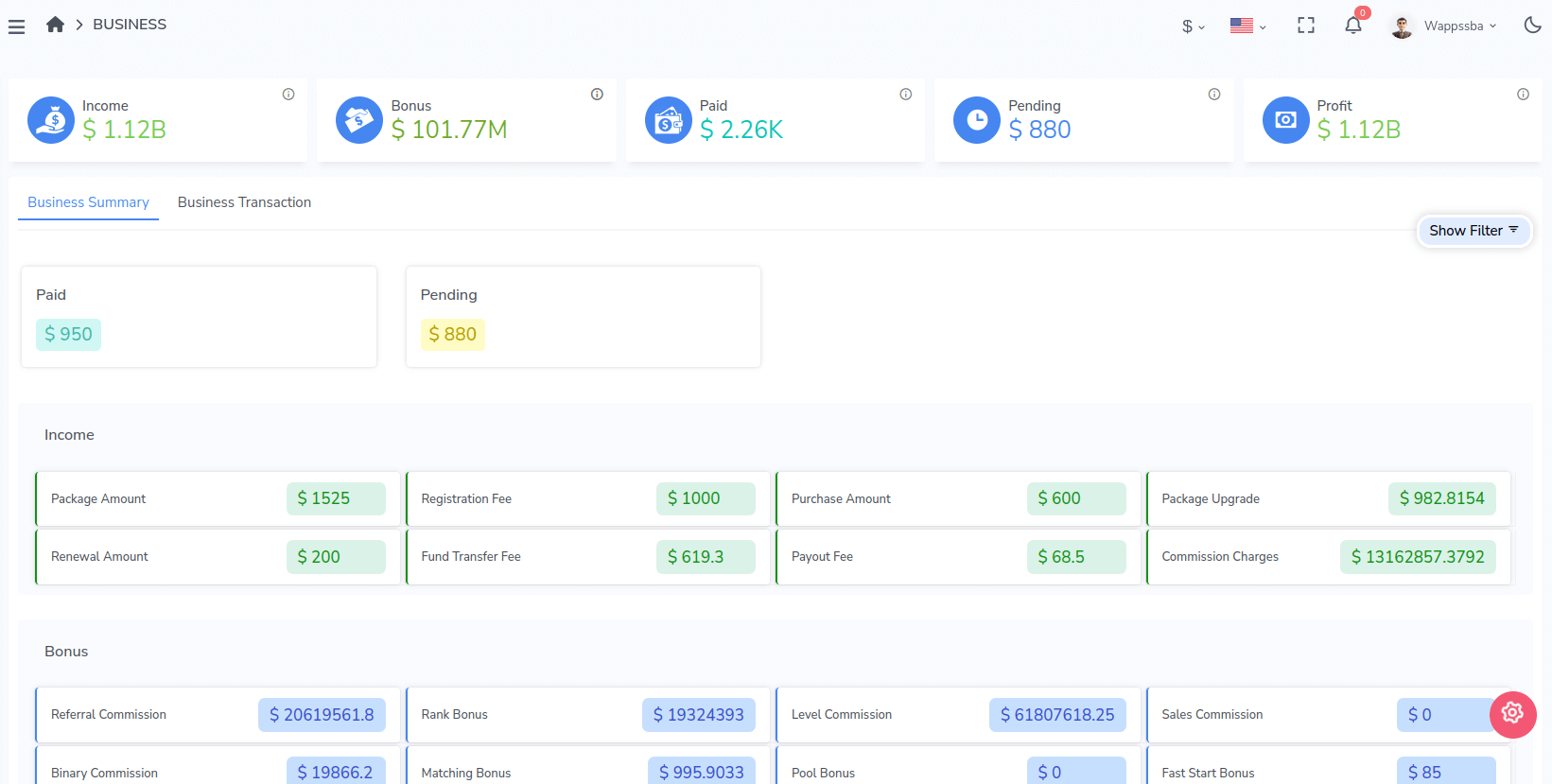Click the $ 880 pending badge
The image size is (1552, 784).
point(453,334)
